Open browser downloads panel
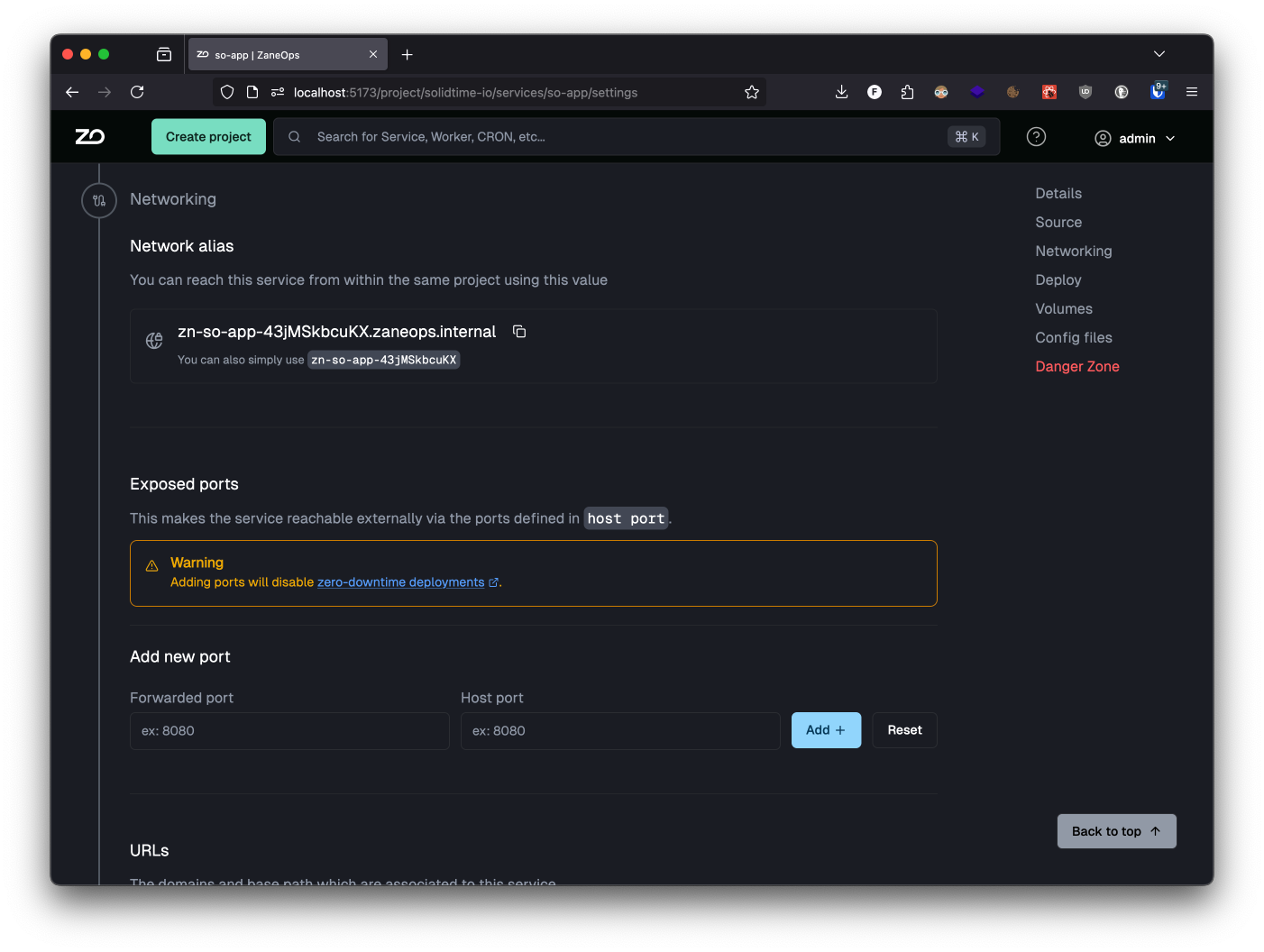 (x=842, y=92)
